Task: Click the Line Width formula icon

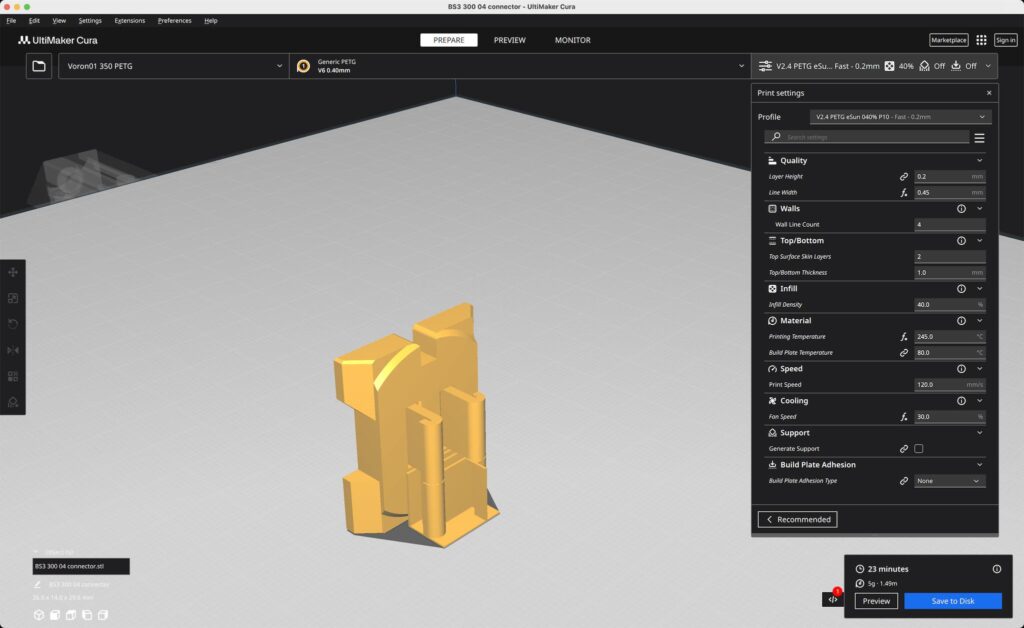Action: (x=904, y=193)
